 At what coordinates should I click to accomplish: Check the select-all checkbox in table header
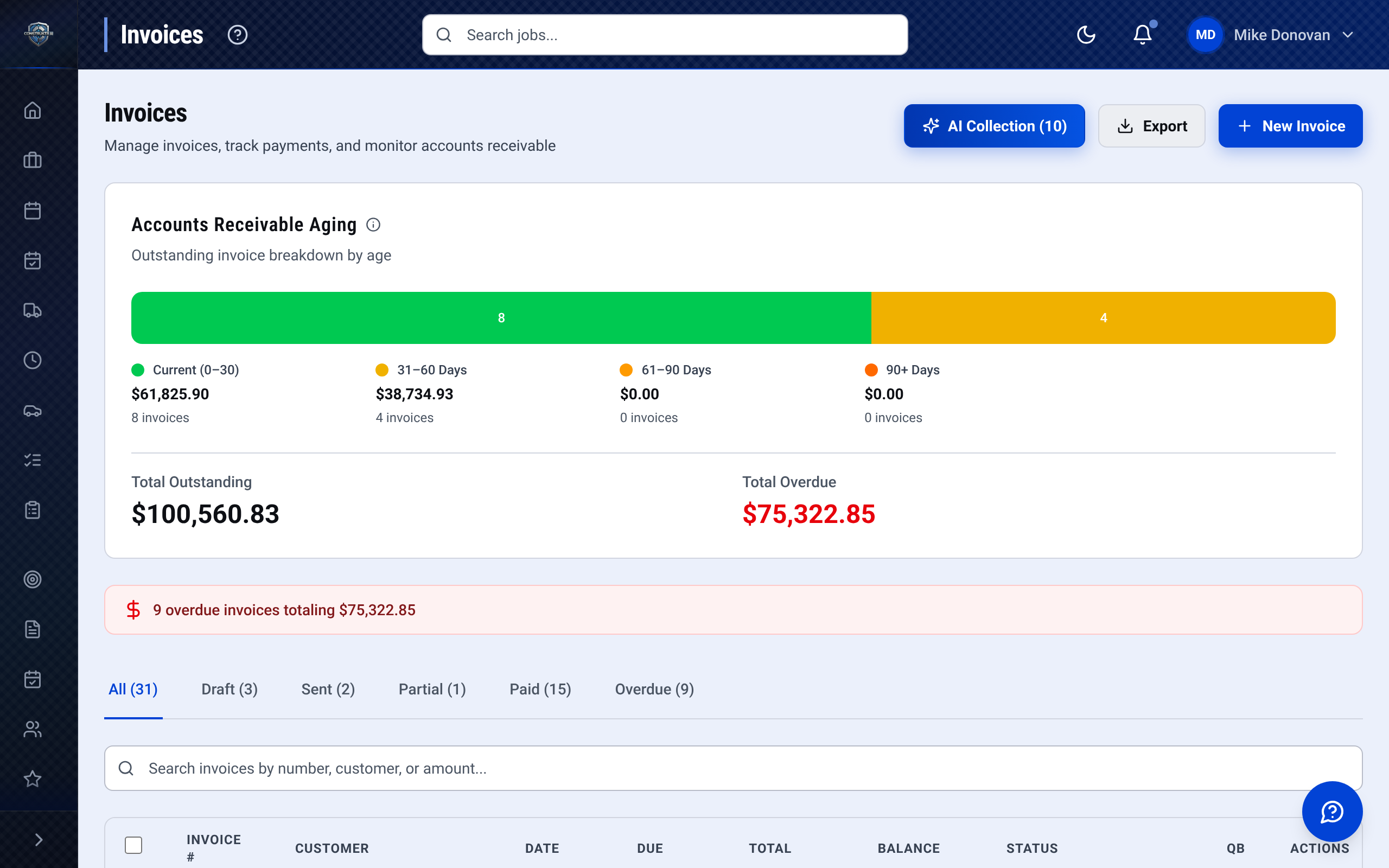coord(133,845)
